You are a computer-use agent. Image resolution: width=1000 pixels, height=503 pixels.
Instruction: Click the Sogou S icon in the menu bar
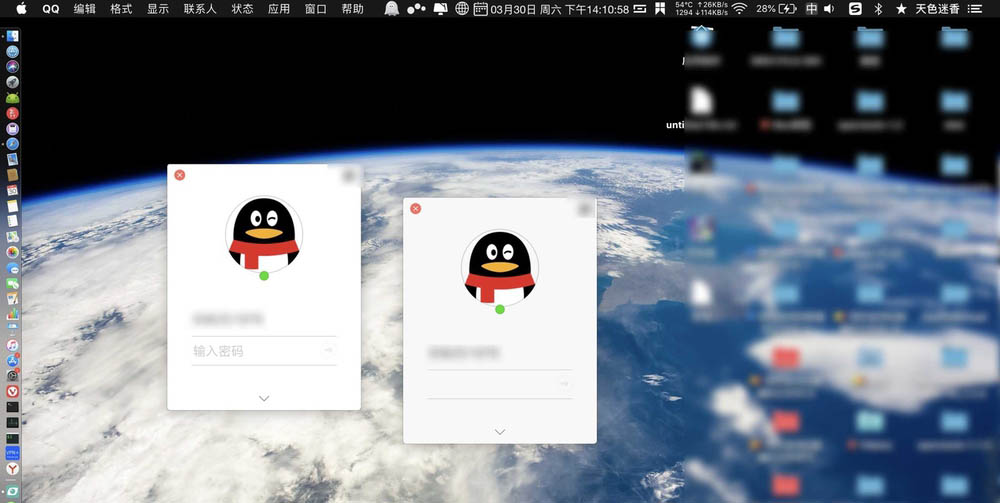(855, 9)
